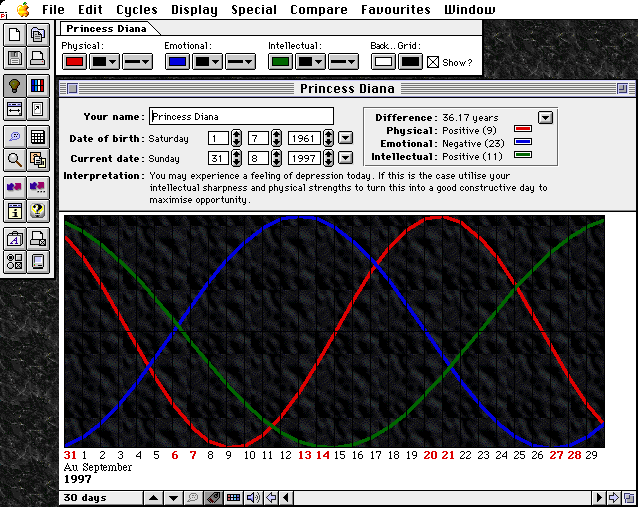Open the Display menu
The width and height of the screenshot is (638, 507).
[x=194, y=9]
